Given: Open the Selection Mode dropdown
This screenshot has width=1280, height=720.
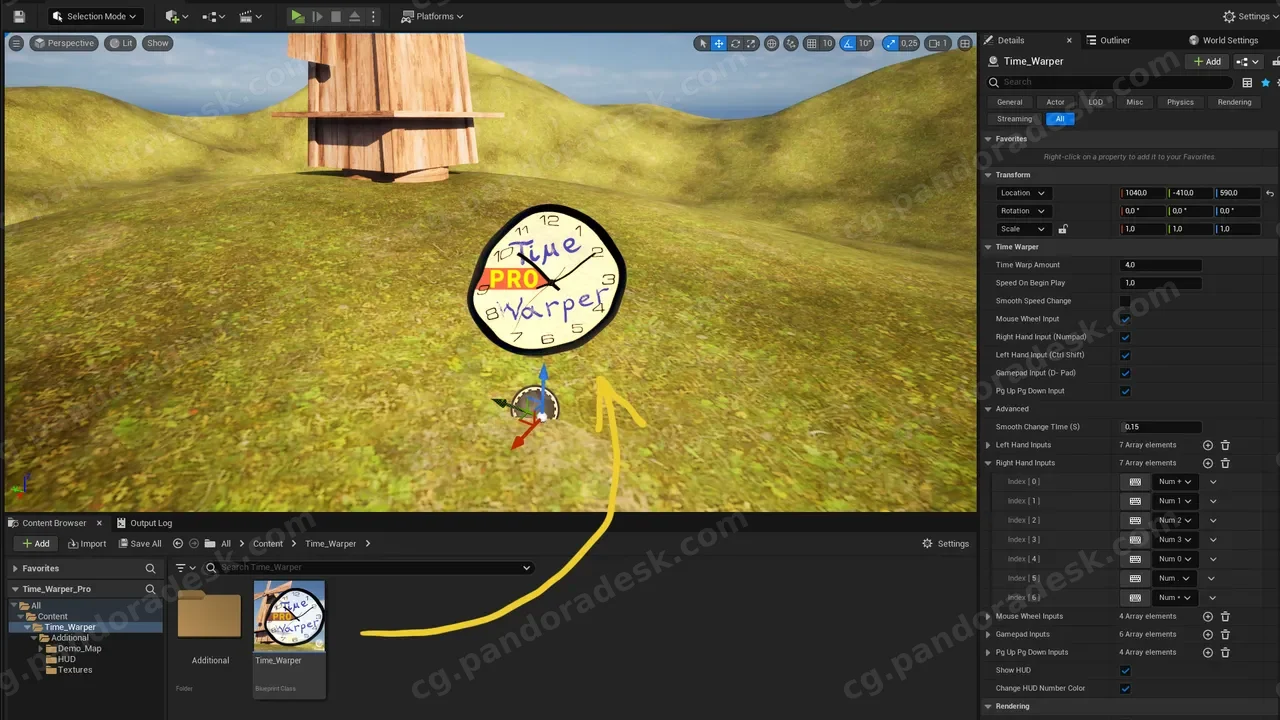Looking at the screenshot, I should [96, 16].
